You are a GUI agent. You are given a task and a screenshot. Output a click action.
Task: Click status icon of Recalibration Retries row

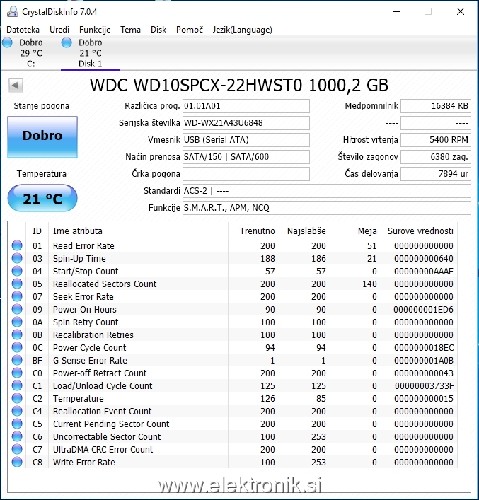point(17,335)
